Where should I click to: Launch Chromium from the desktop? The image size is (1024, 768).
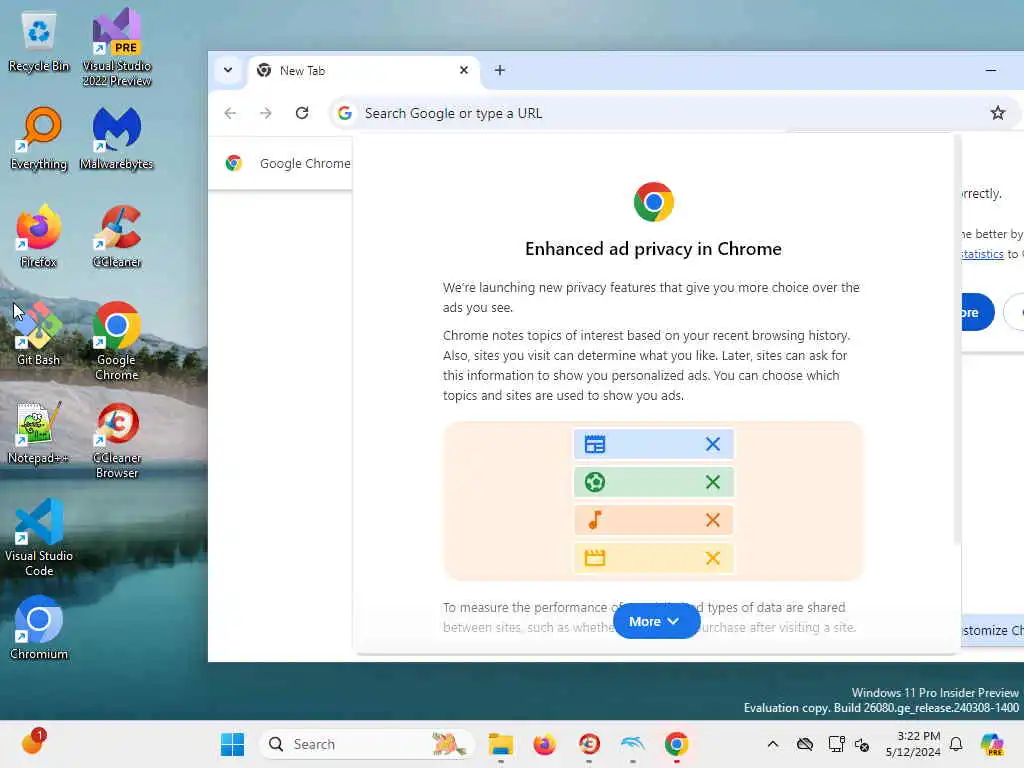tap(39, 628)
